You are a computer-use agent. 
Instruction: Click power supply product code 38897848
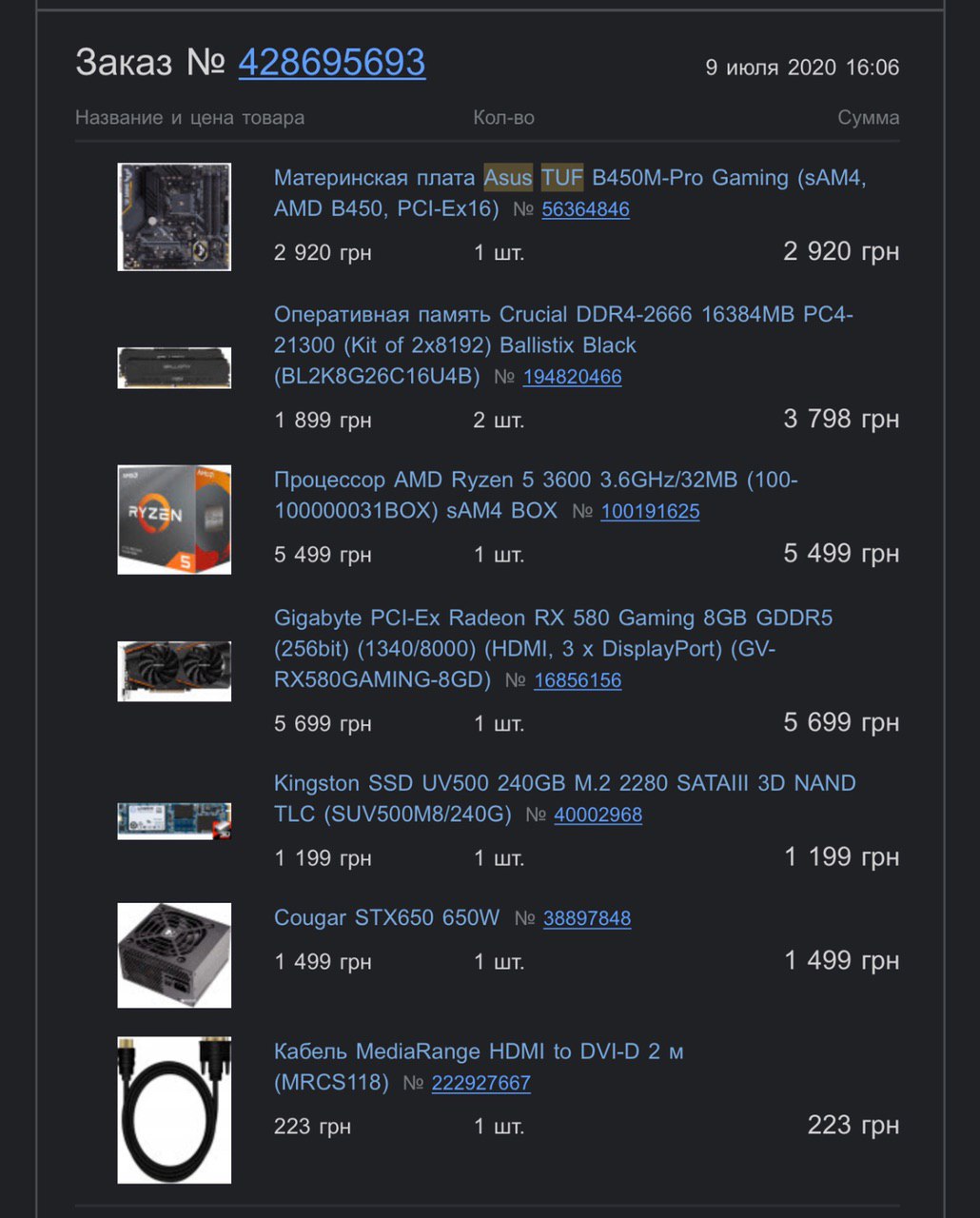587,918
